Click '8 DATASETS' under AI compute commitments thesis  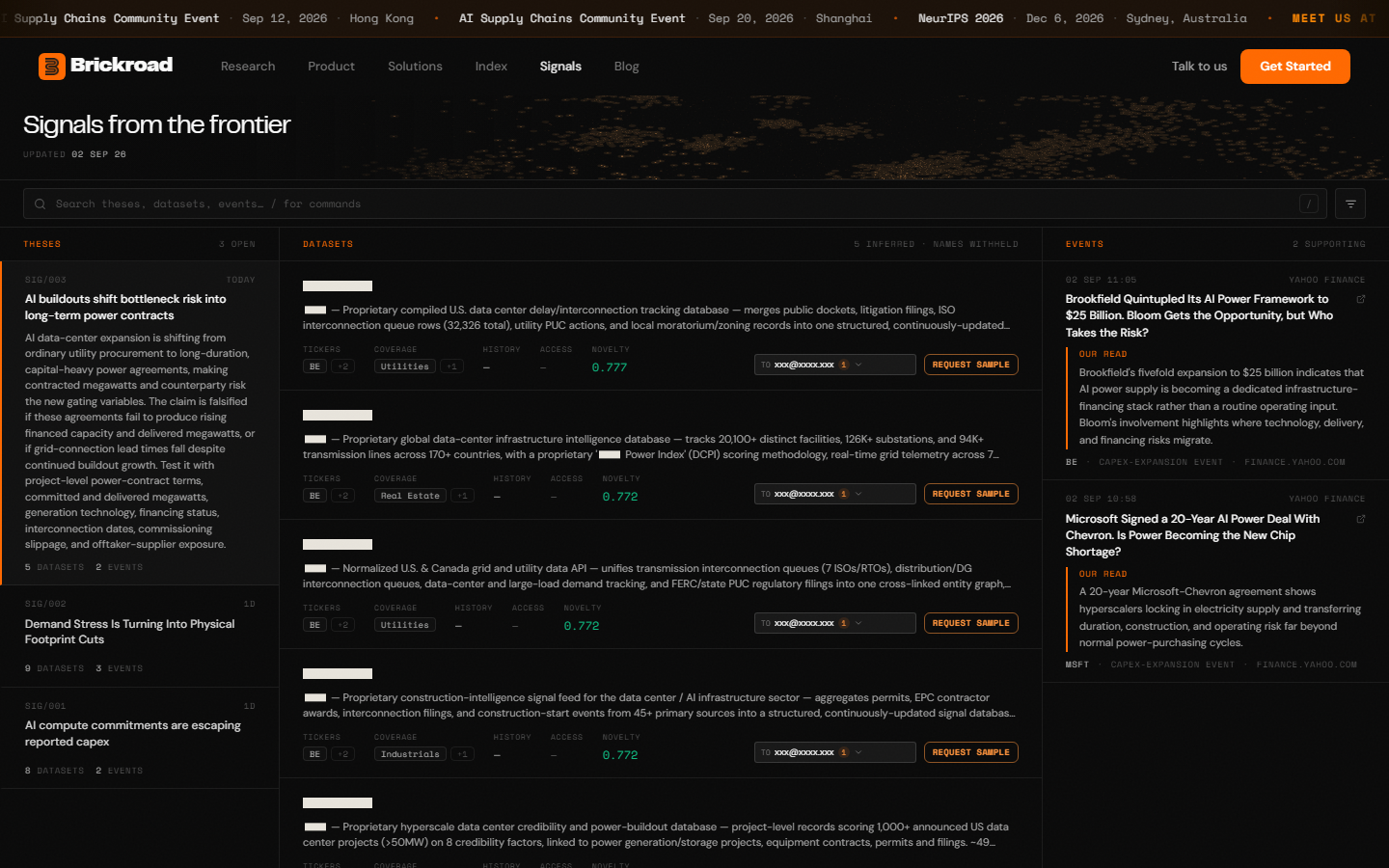[54, 771]
